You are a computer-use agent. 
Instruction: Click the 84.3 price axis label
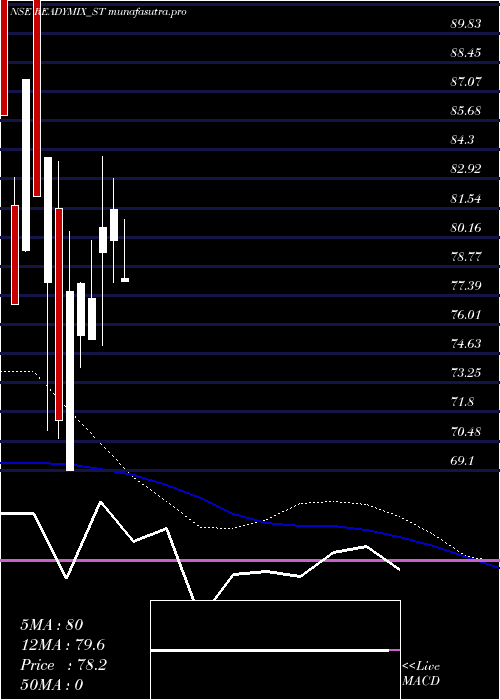point(462,140)
